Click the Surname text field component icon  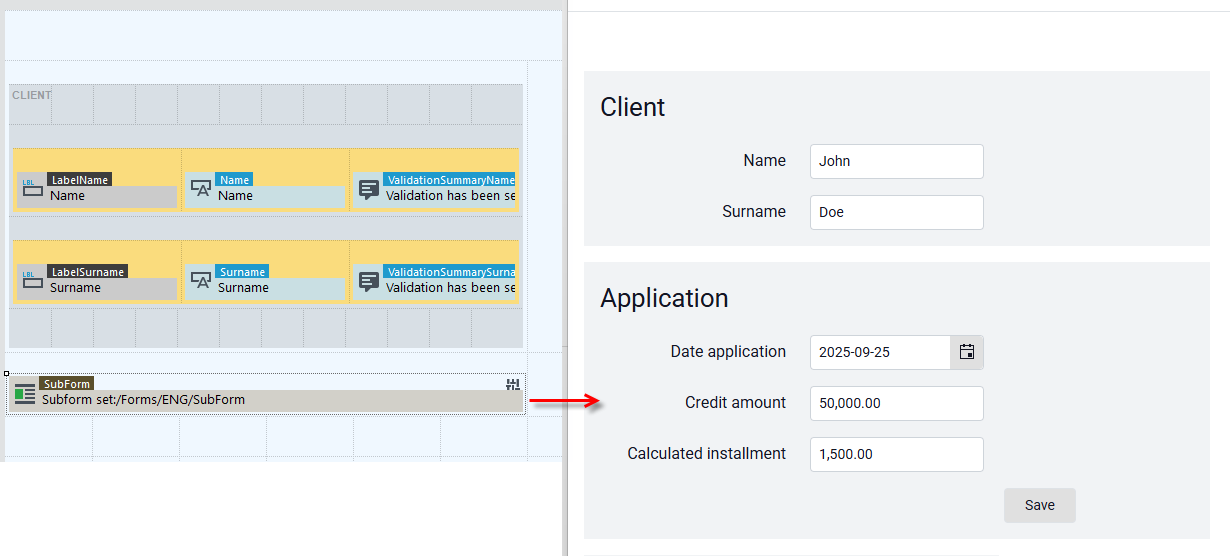(x=201, y=280)
